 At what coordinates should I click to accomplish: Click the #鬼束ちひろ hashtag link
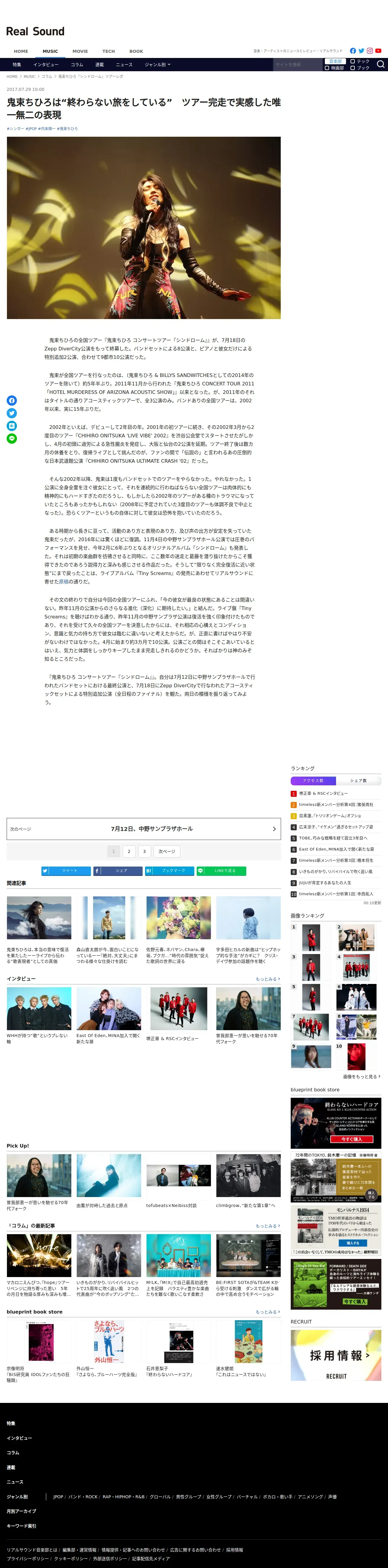coord(68,129)
